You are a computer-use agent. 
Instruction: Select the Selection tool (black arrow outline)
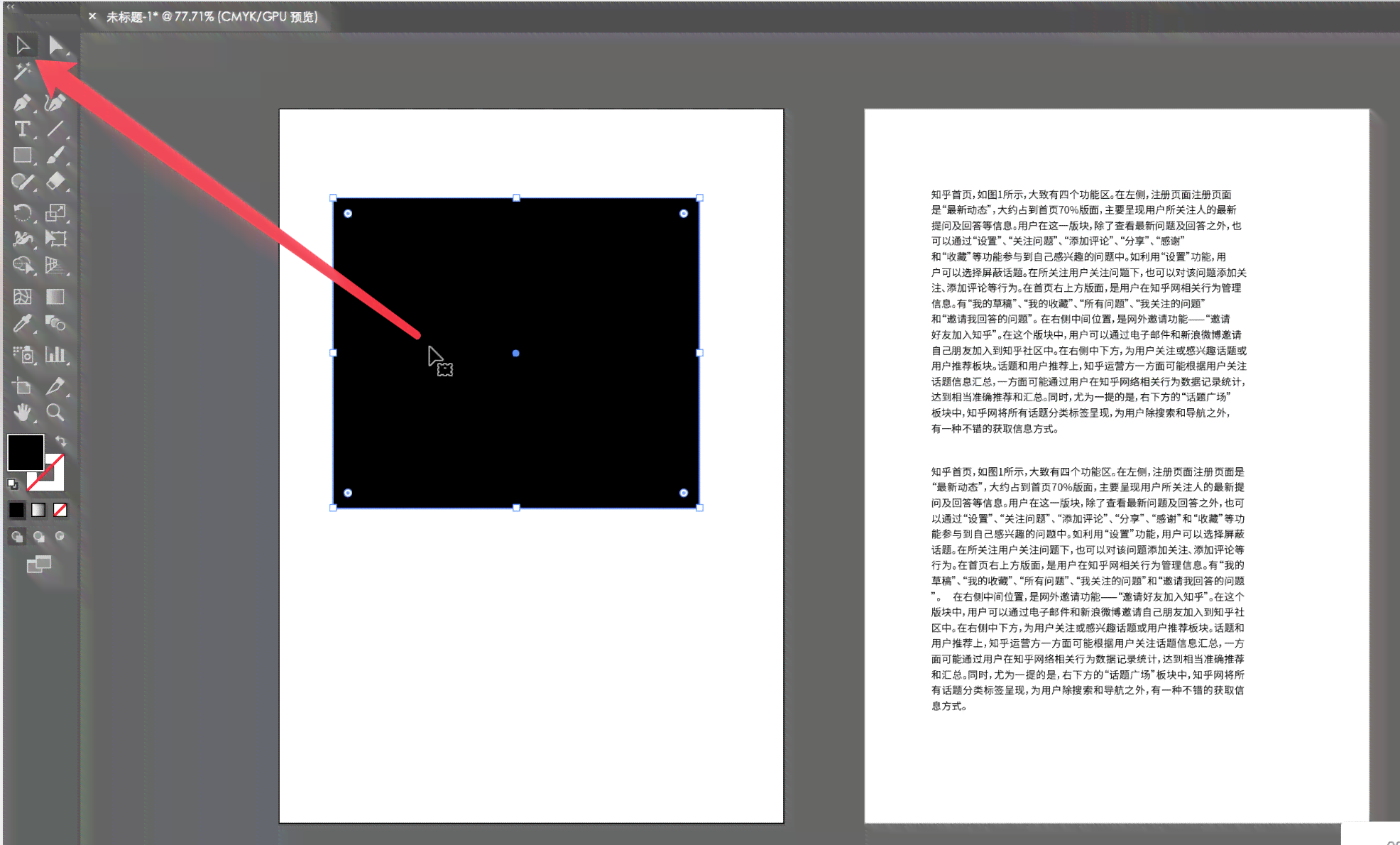(23, 46)
